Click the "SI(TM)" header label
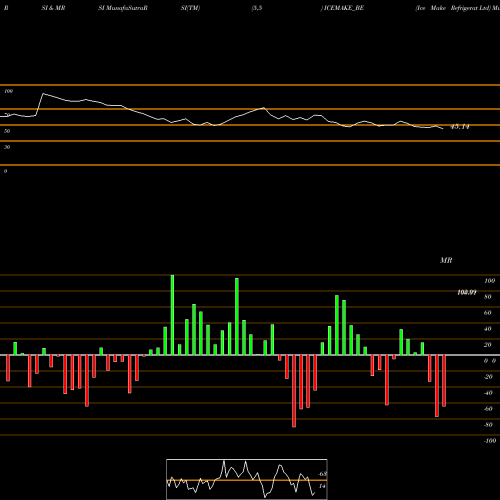This screenshot has height=500, width=500. [190, 8]
